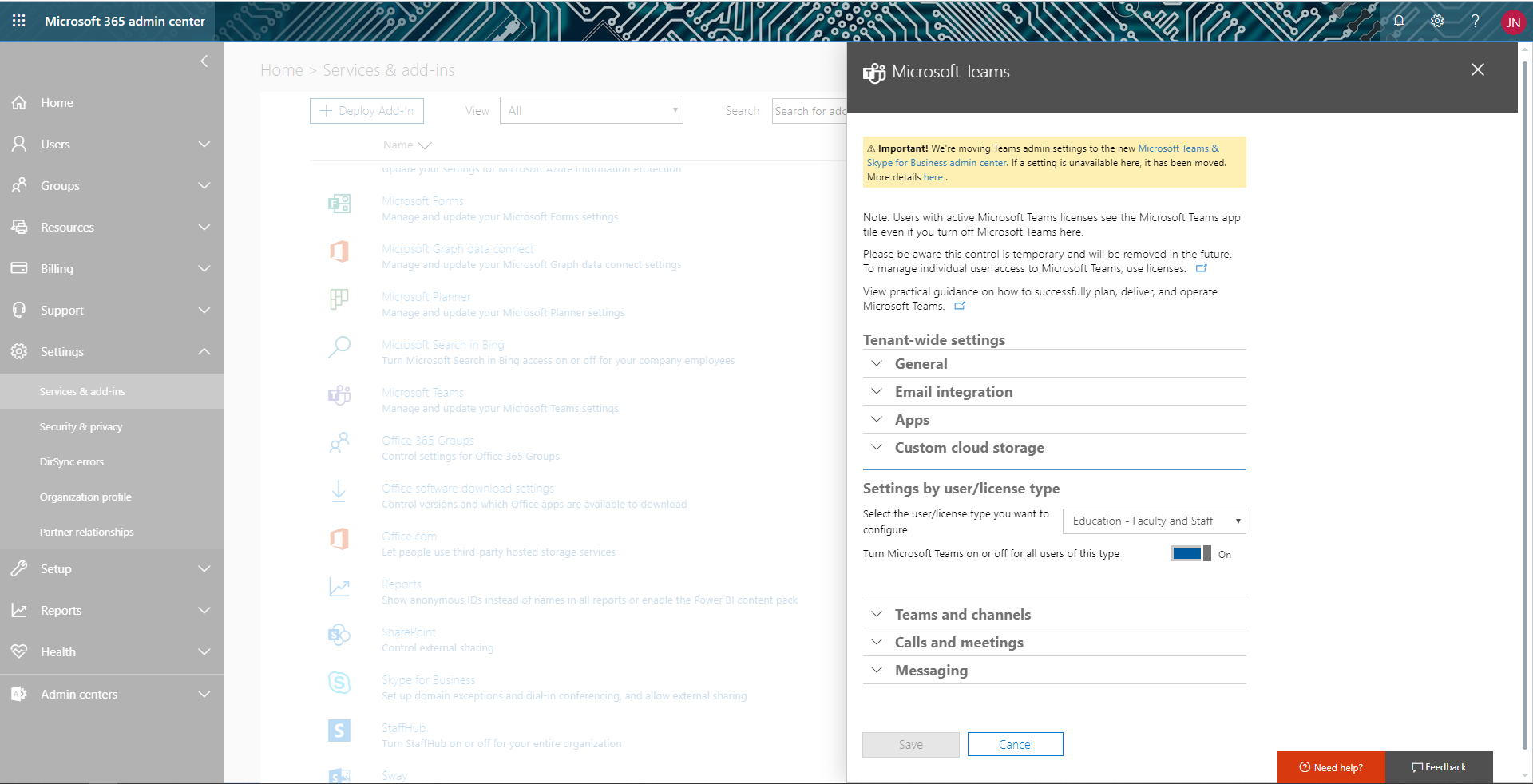Sort by the Name column header

click(407, 145)
